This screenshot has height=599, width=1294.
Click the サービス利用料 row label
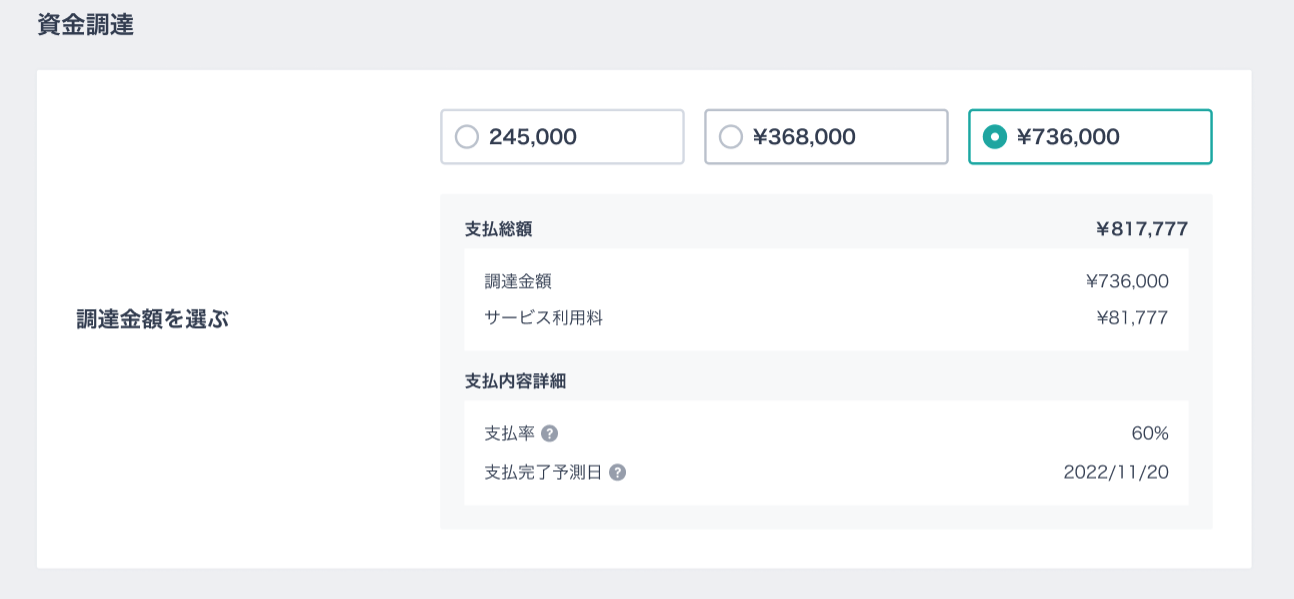click(544, 318)
